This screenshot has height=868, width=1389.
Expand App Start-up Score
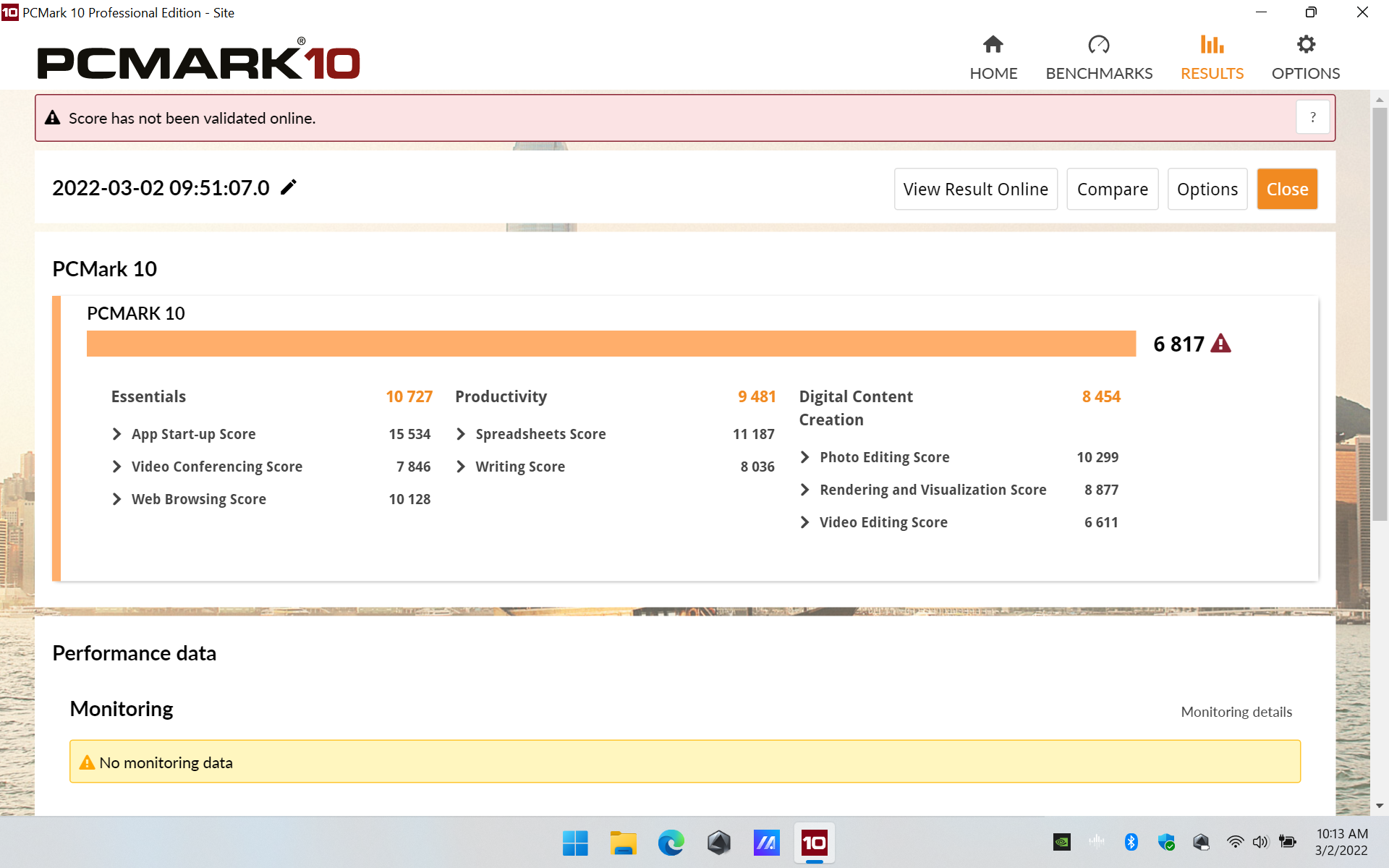click(116, 434)
